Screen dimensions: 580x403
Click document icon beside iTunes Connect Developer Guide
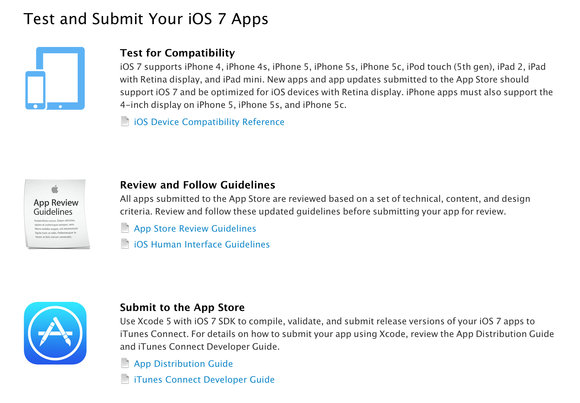click(125, 379)
